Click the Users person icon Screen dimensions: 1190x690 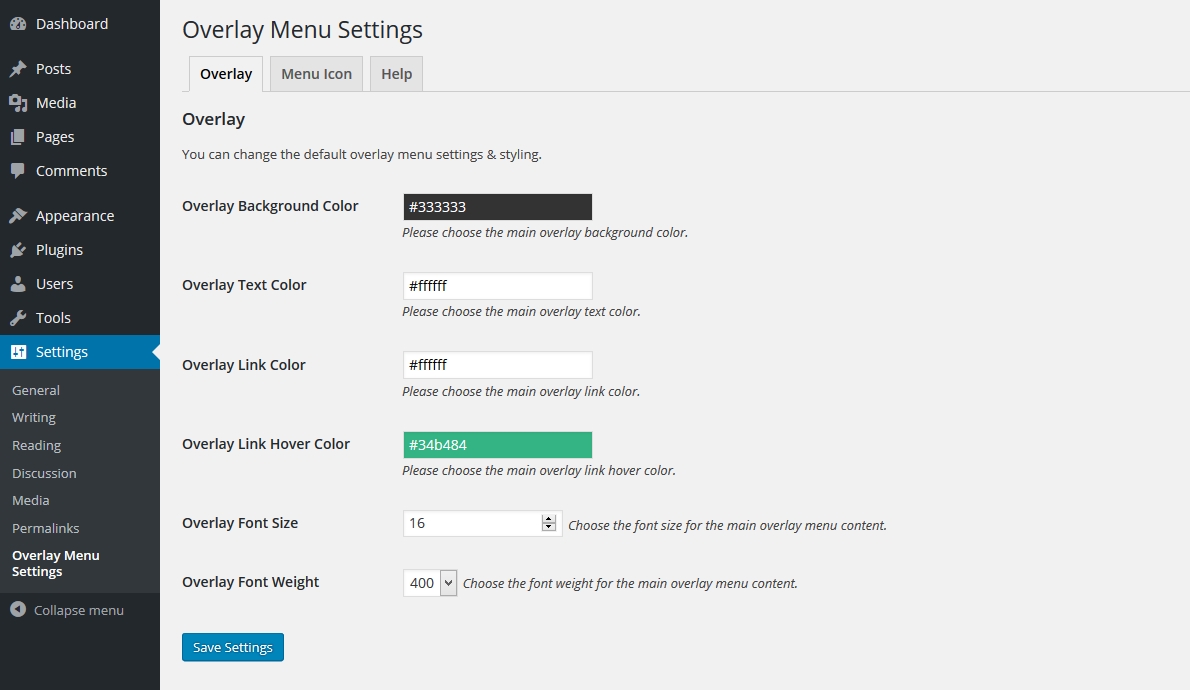click(18, 284)
